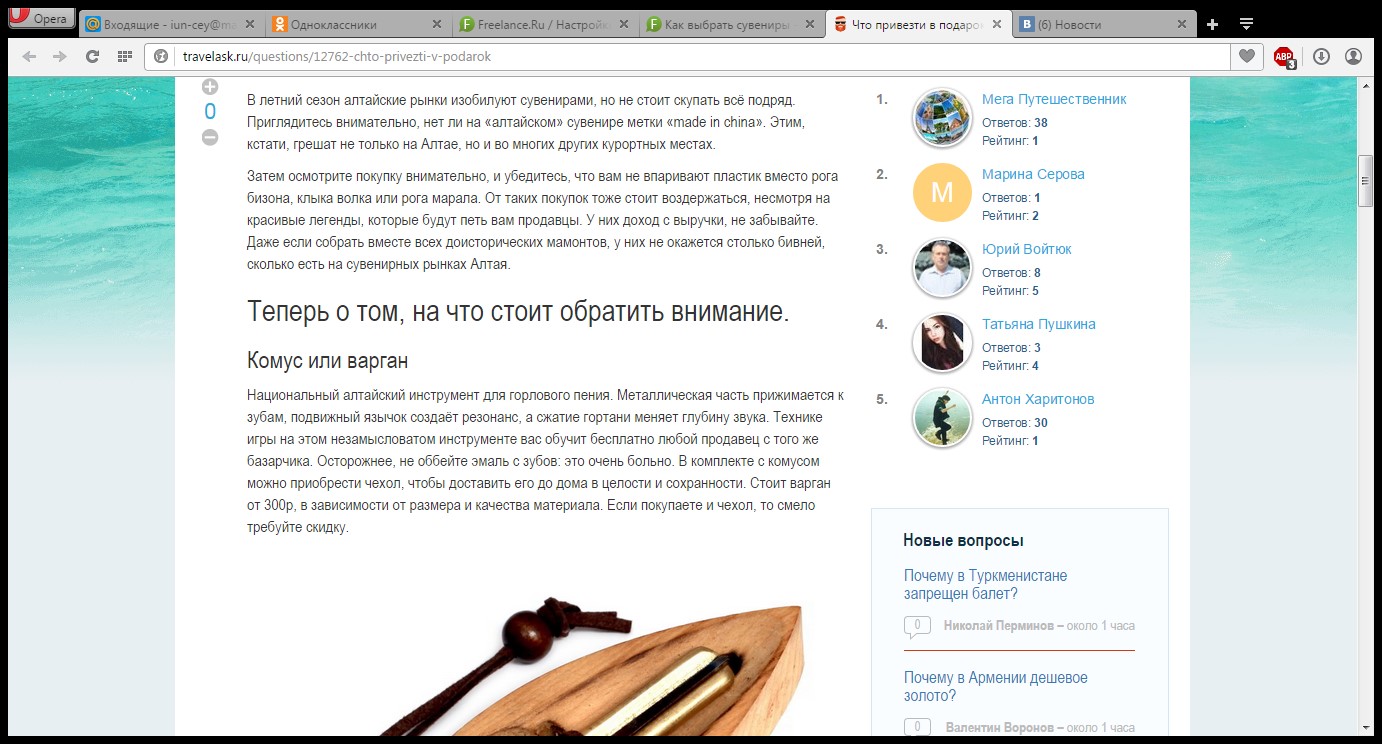The image size is (1382, 744).
Task: Open the tab menu list icon
Action: tap(1246, 24)
